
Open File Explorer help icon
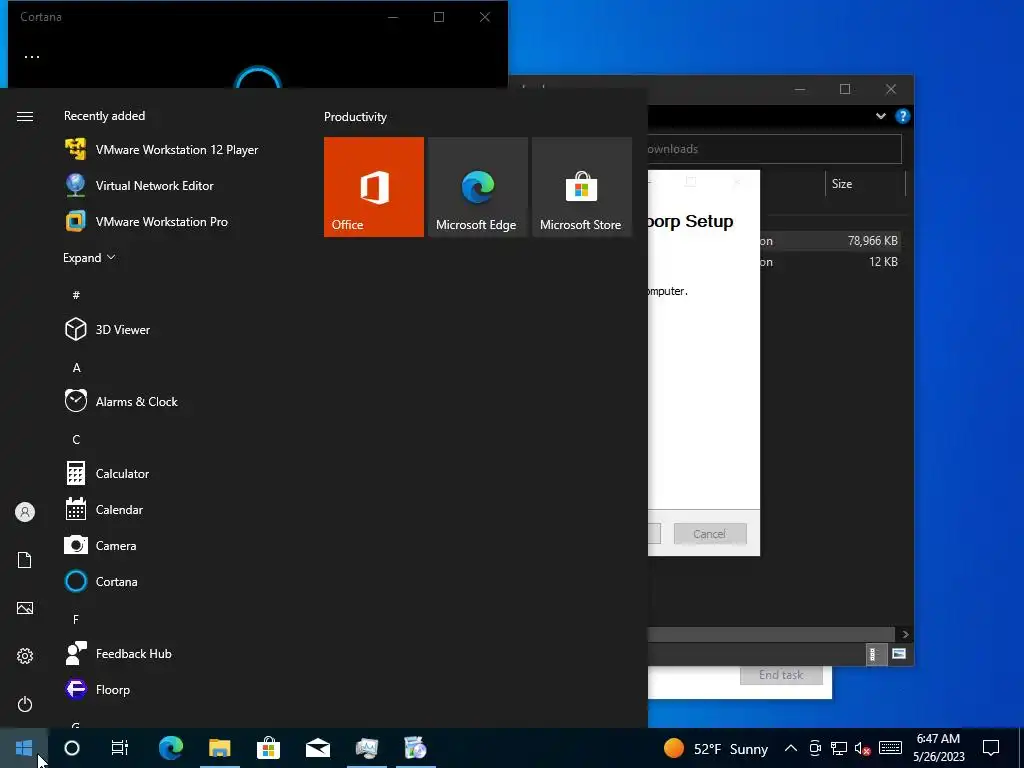(903, 116)
